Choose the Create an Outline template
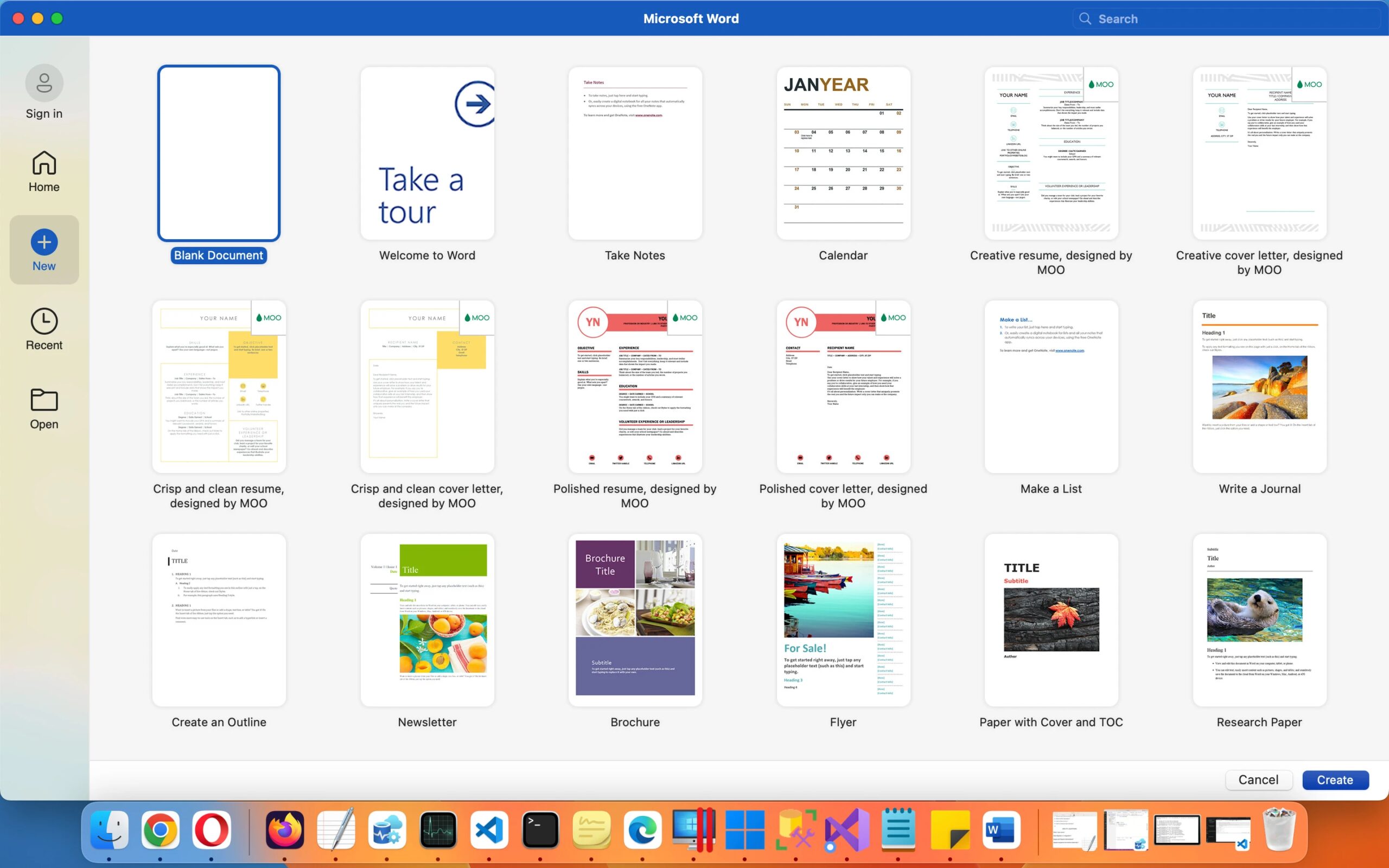This screenshot has width=1389, height=868. (219, 620)
